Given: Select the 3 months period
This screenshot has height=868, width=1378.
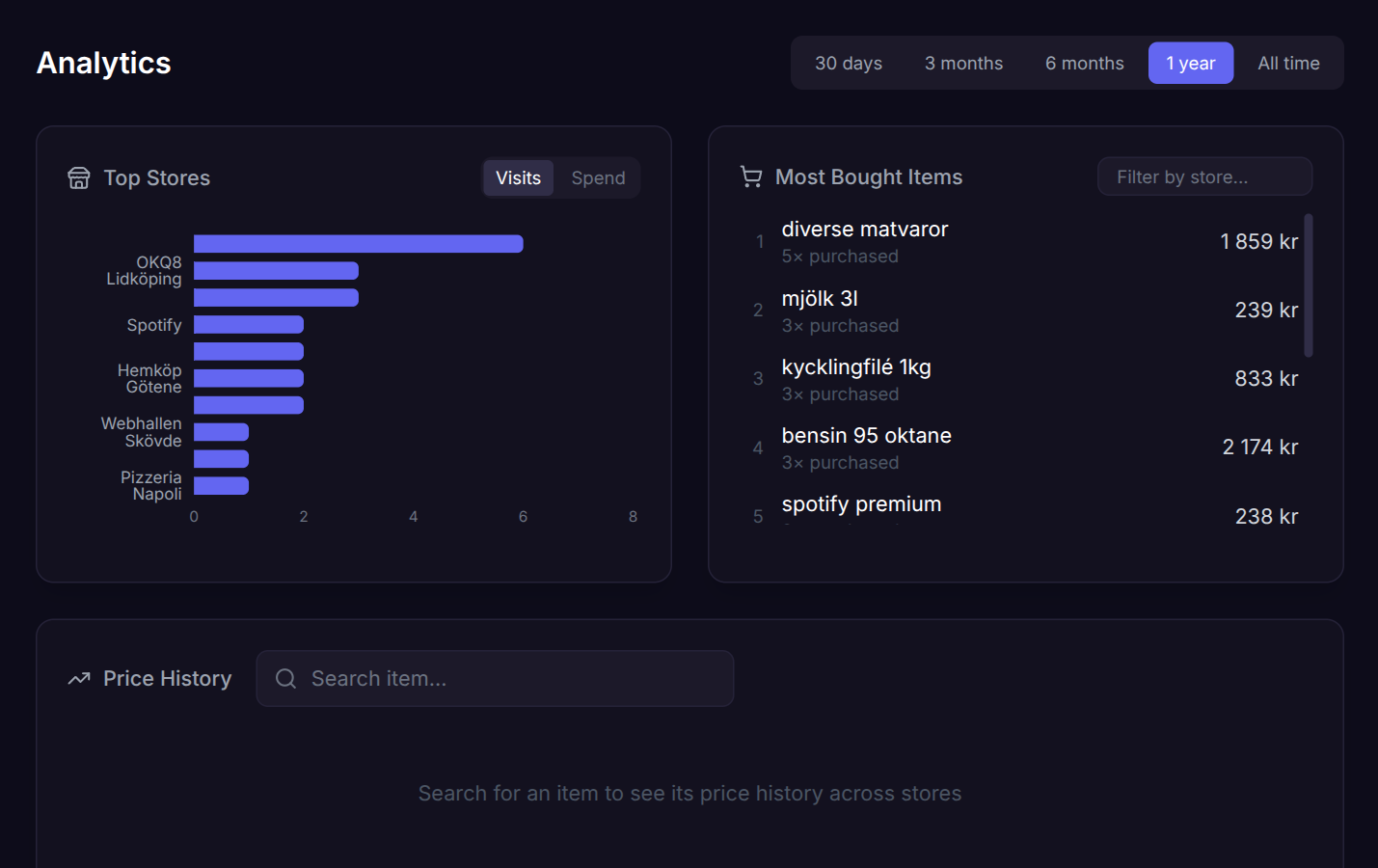Looking at the screenshot, I should 963,62.
